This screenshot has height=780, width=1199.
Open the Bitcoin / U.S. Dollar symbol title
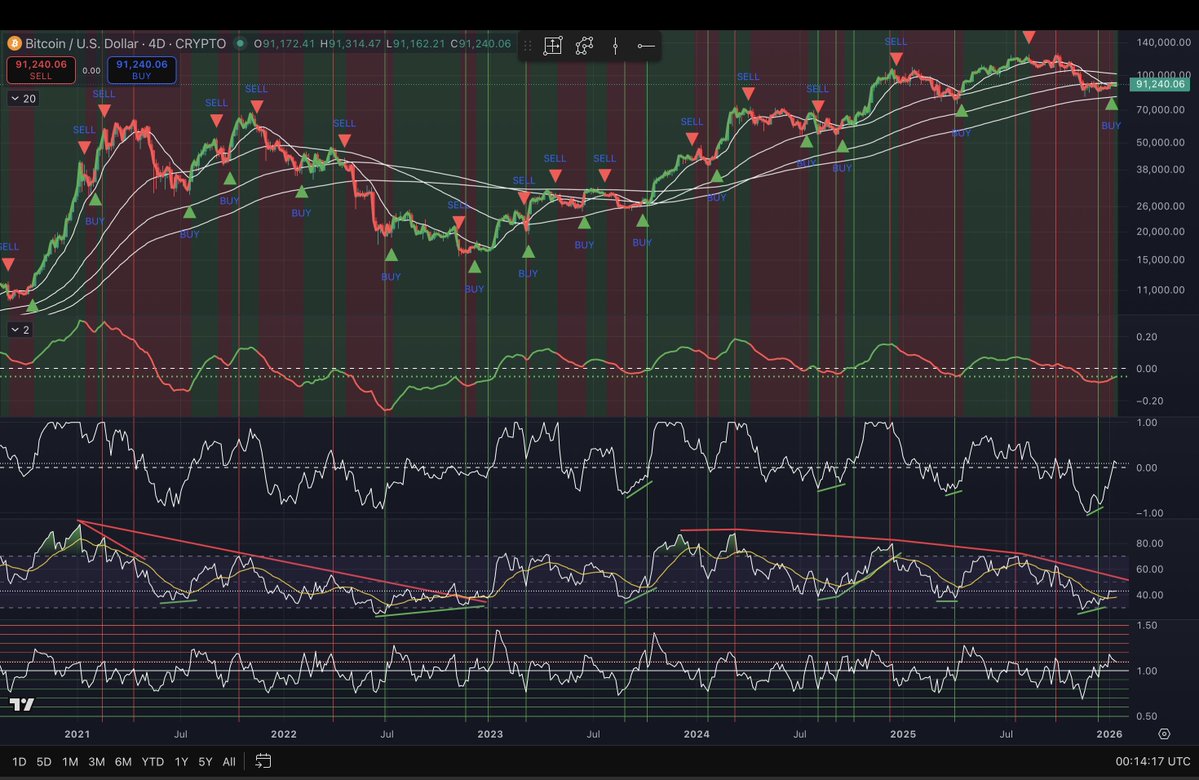(x=125, y=44)
